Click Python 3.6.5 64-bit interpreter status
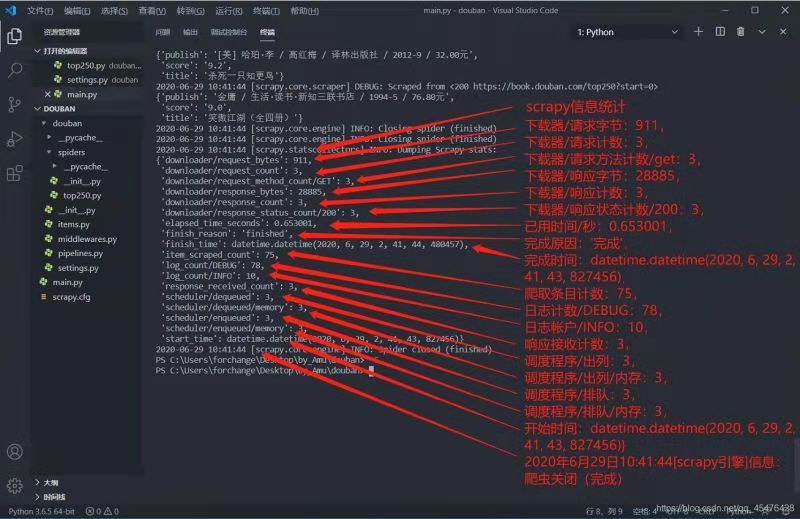The width and height of the screenshot is (800, 519). coord(41,511)
